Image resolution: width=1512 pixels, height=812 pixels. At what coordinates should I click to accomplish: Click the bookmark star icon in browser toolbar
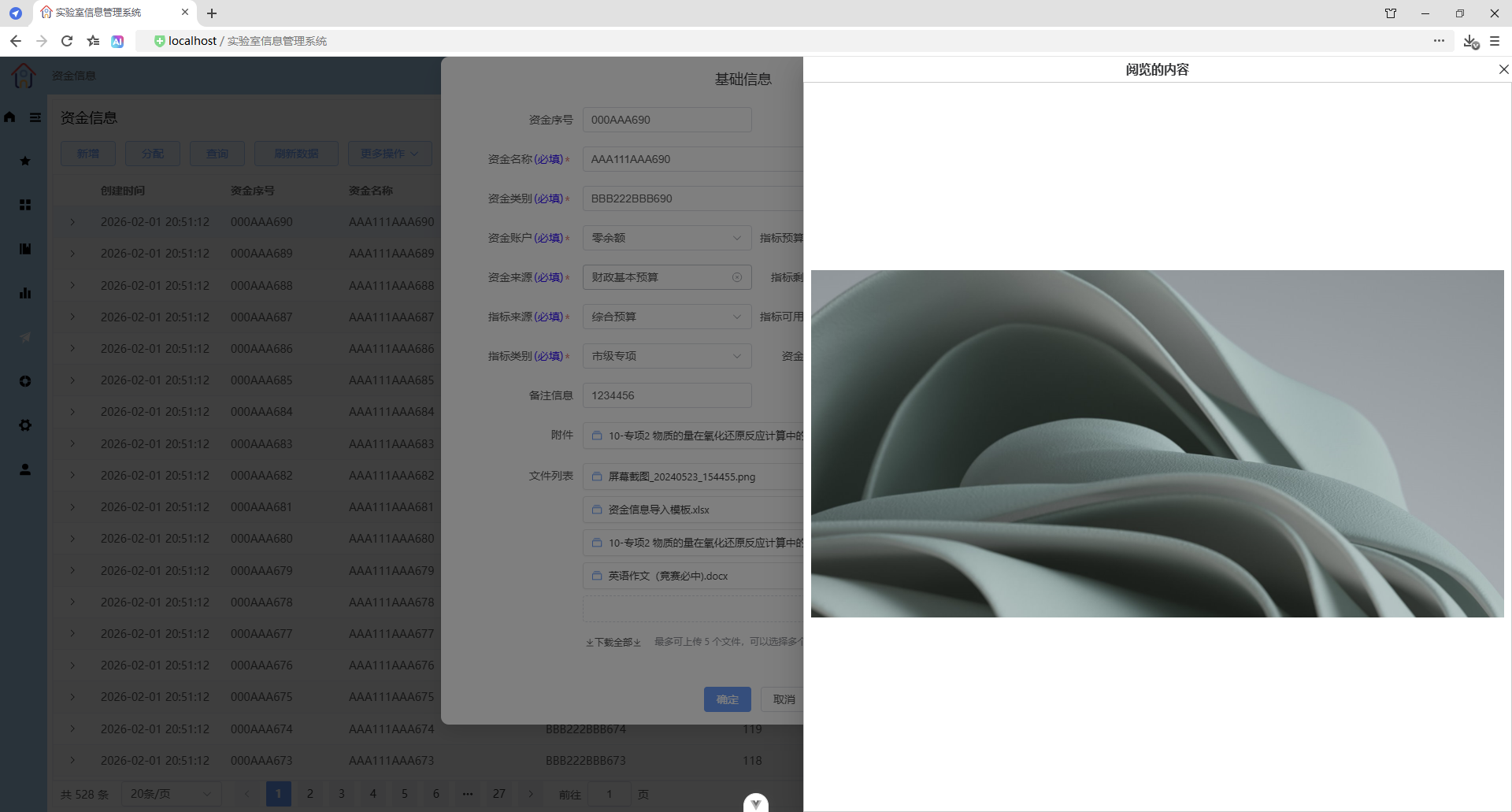tap(93, 41)
